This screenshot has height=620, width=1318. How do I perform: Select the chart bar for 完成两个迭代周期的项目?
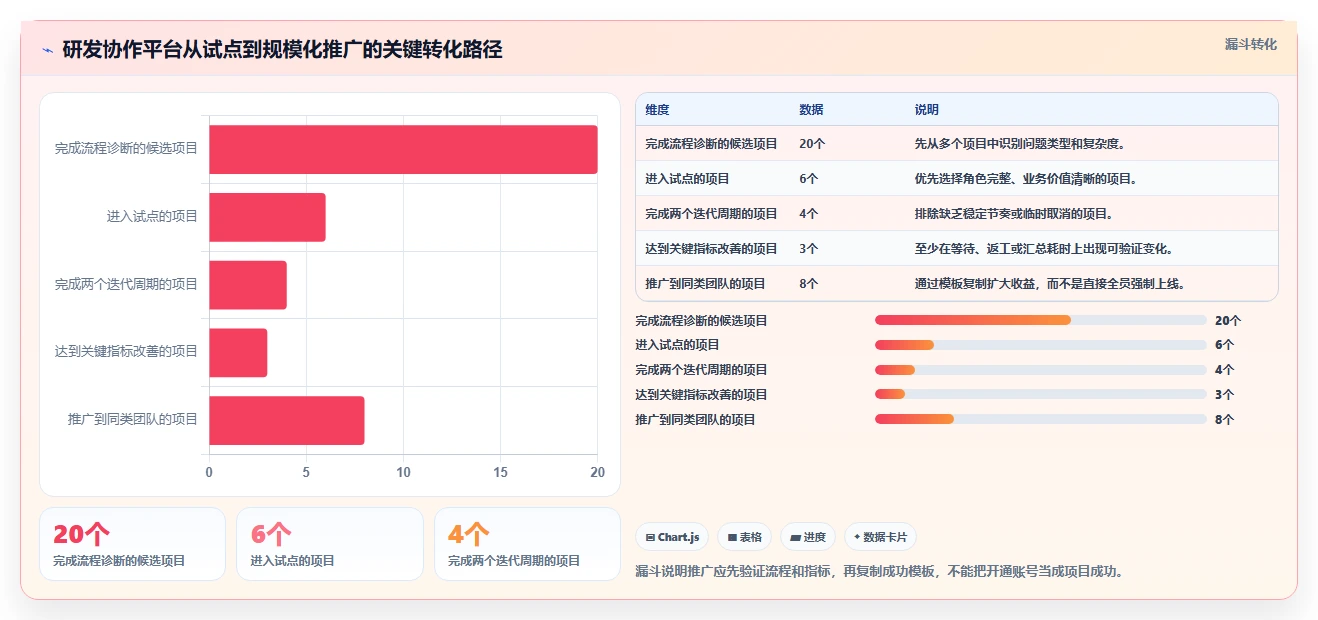click(248, 285)
